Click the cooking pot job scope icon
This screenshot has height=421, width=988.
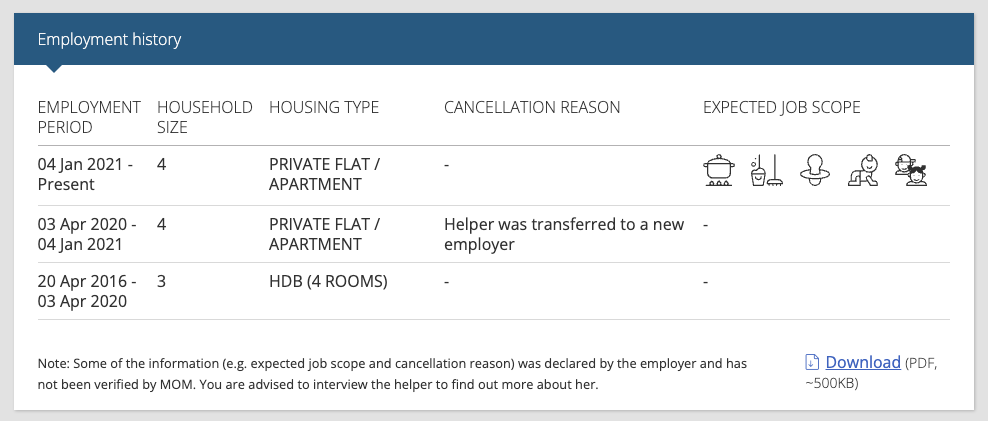point(719,171)
